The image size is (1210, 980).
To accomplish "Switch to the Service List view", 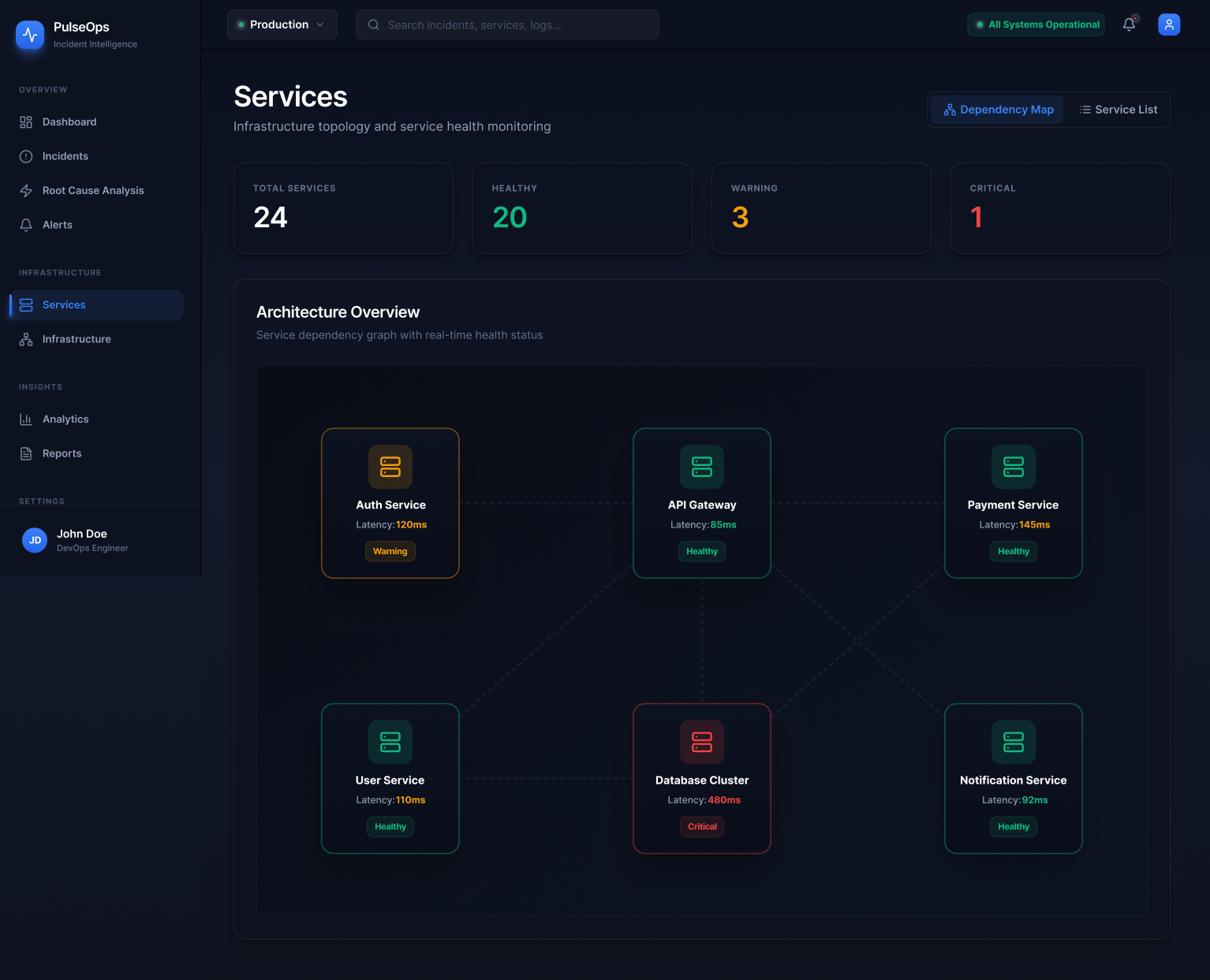I will tap(1118, 110).
